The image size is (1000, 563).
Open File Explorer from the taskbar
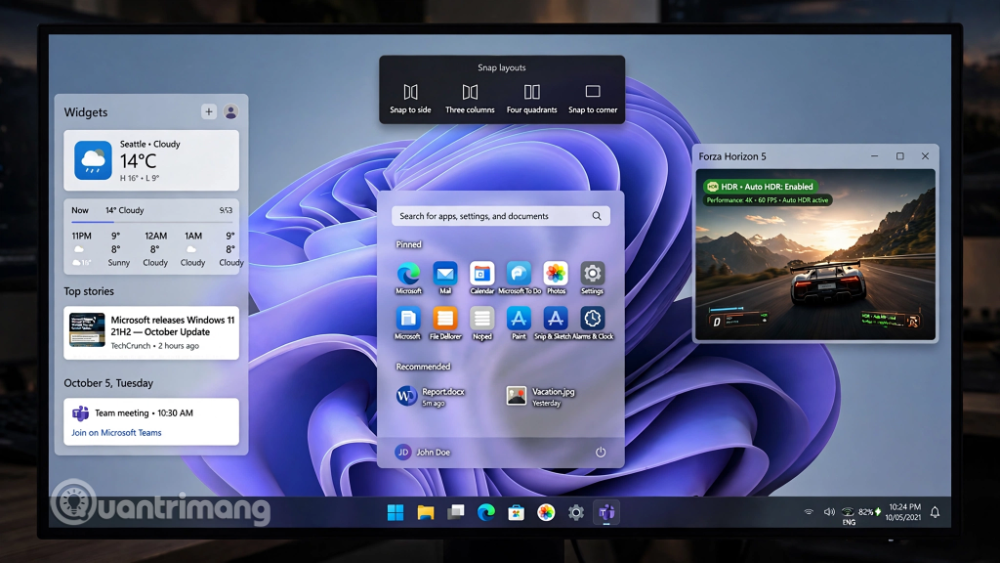point(425,512)
